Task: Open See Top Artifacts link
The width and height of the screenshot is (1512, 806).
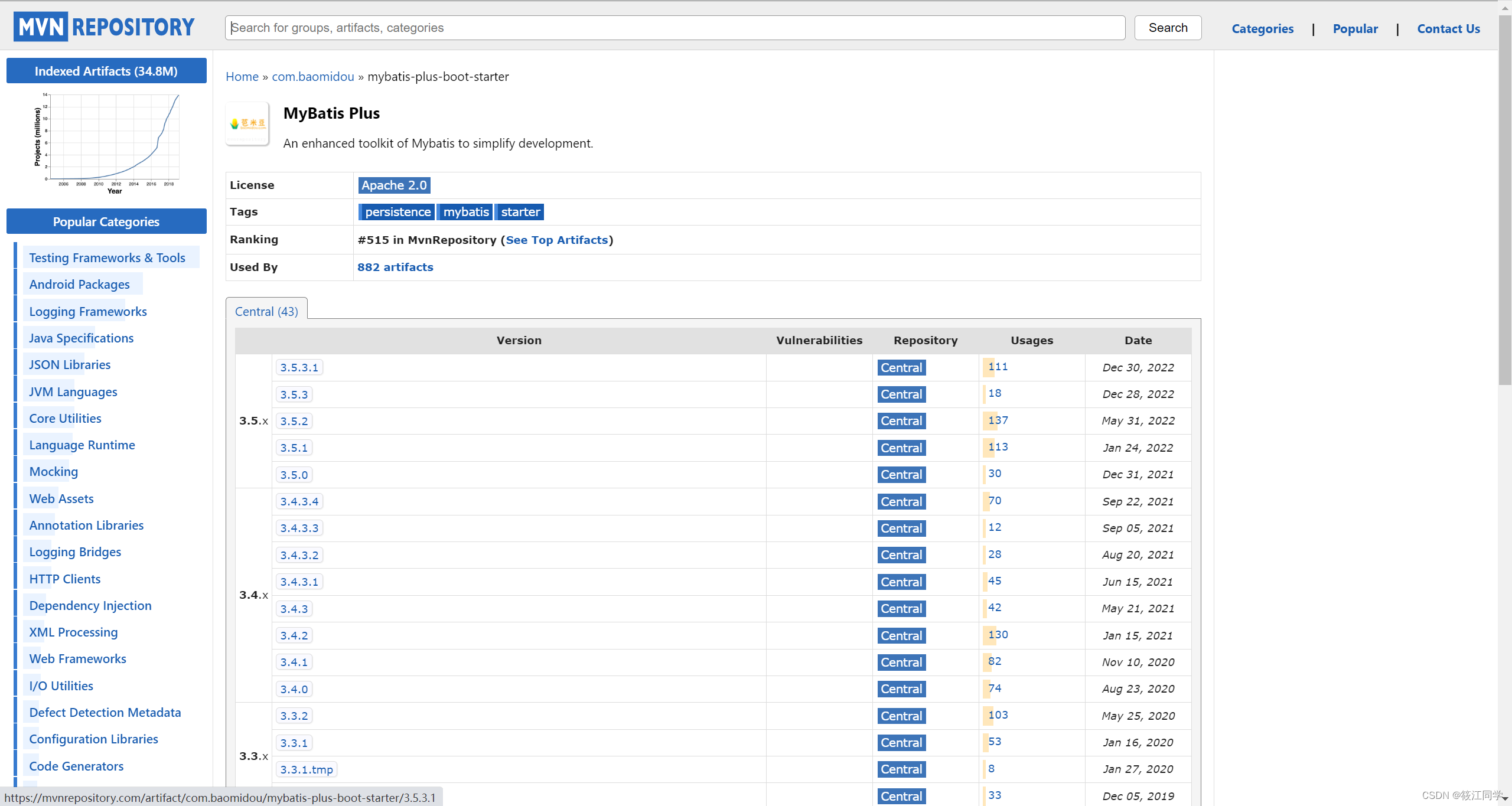Action: 557,240
